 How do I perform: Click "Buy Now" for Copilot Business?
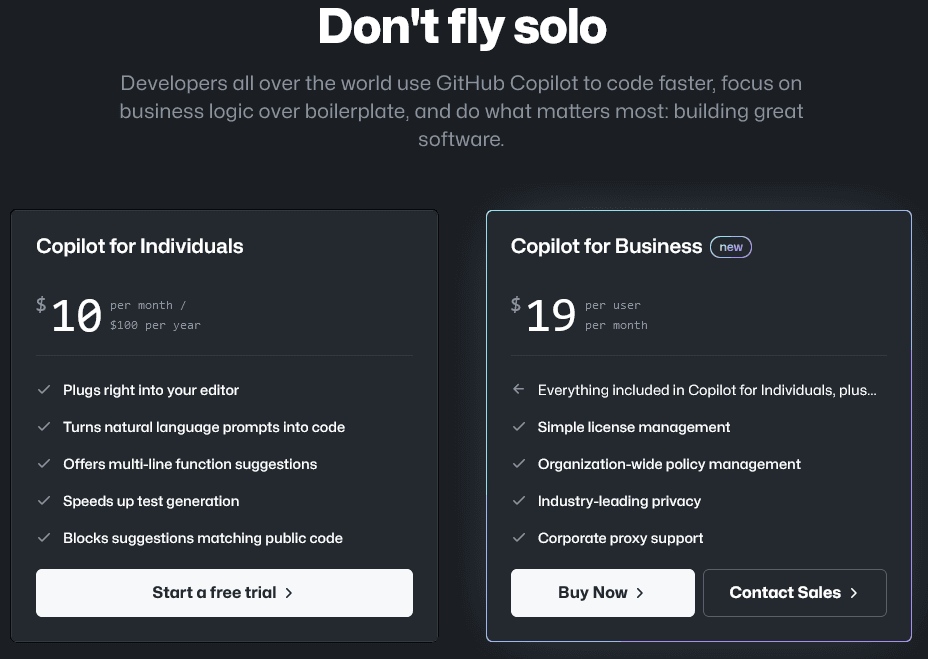point(602,592)
